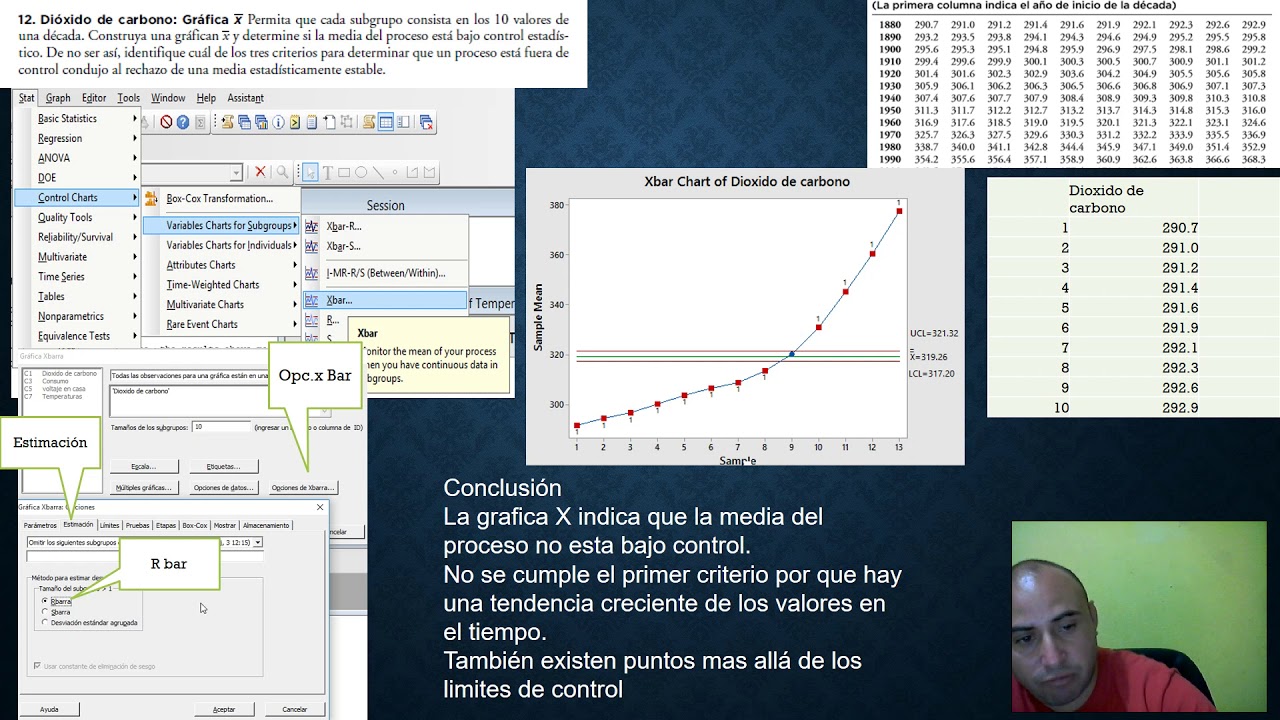
Task: Expand the Attributes Charts submenu
Action: point(295,265)
